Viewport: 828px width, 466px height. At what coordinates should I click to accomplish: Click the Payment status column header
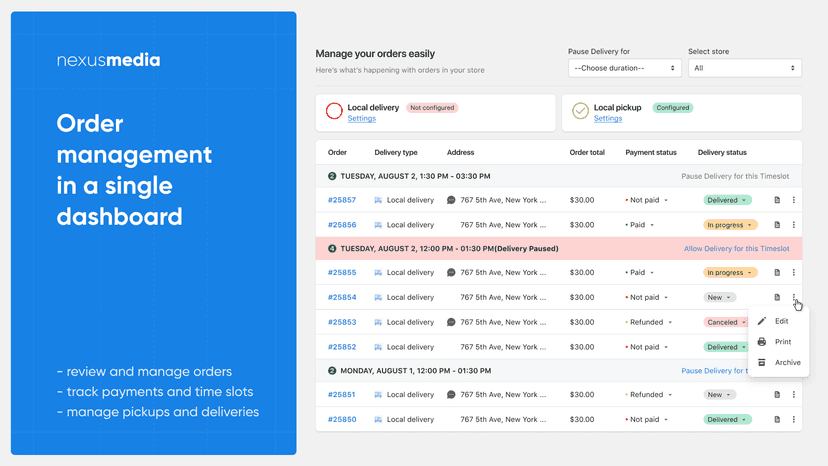[651, 153]
